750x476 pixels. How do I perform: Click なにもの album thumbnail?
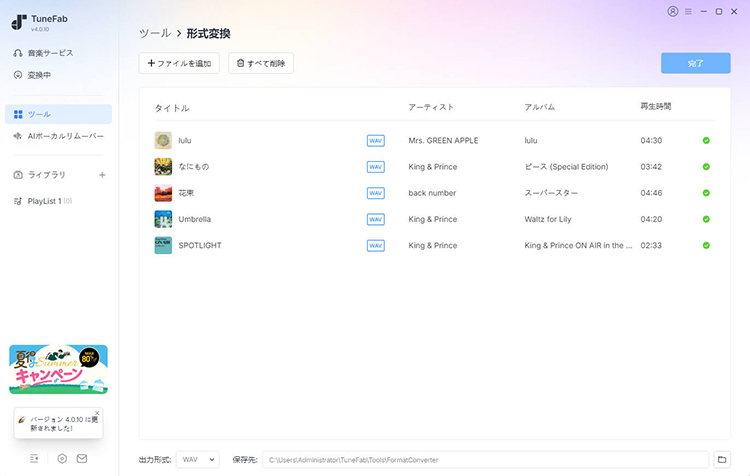pos(163,167)
